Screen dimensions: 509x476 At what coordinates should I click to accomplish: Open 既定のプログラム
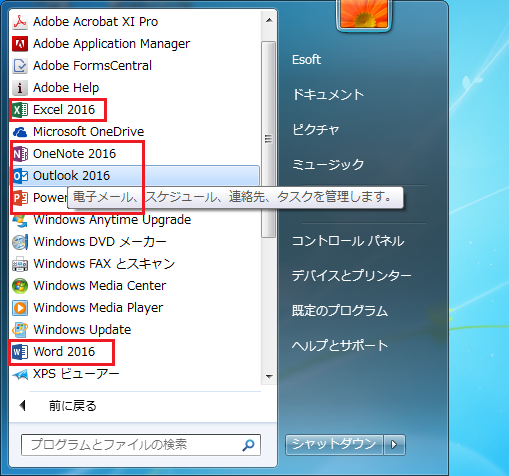[340, 311]
